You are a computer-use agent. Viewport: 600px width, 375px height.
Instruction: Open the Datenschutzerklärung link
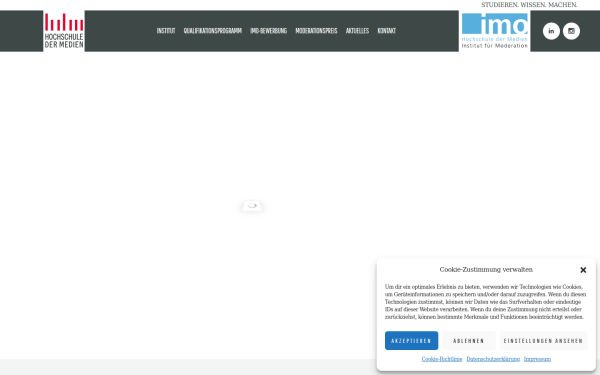(493, 359)
